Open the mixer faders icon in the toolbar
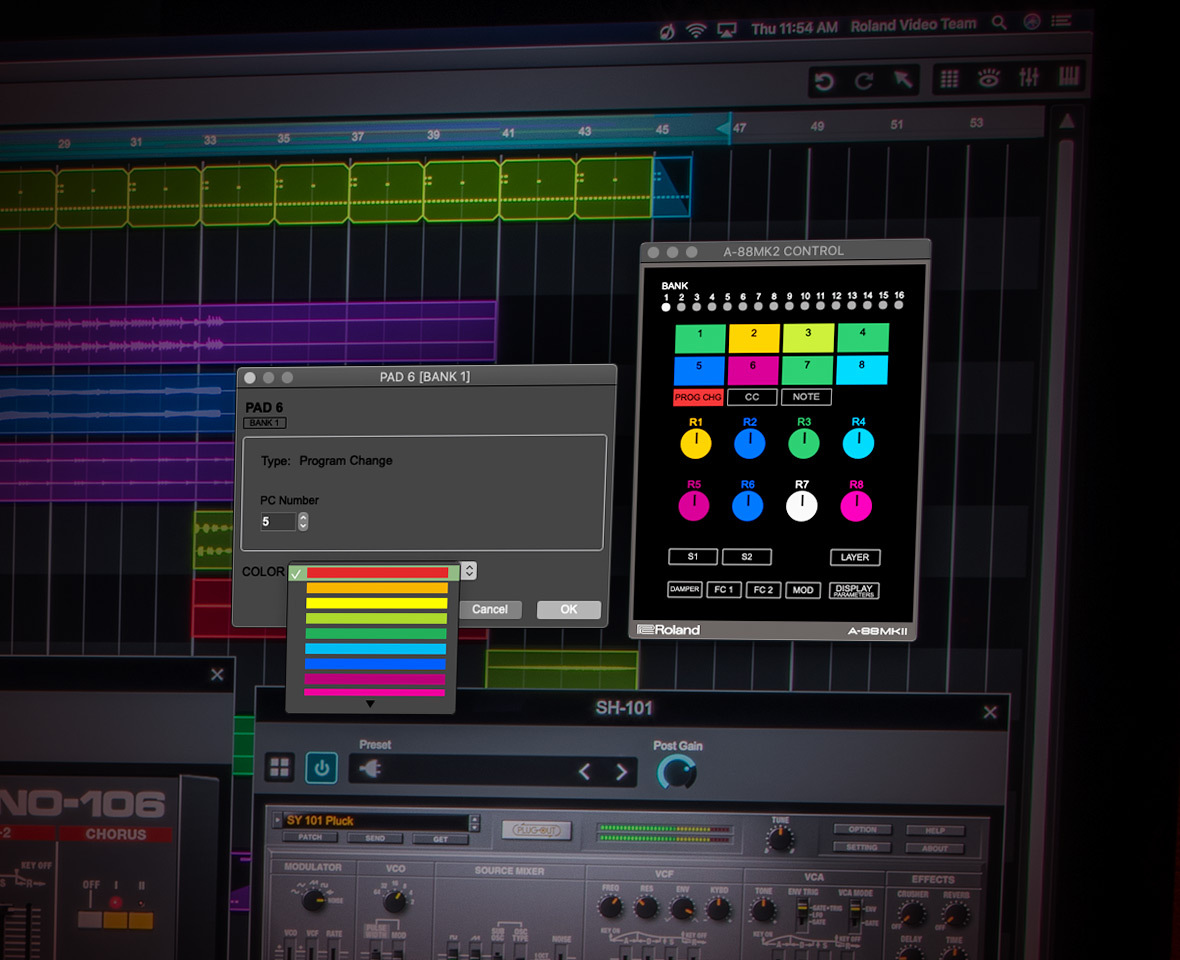 (x=1028, y=79)
